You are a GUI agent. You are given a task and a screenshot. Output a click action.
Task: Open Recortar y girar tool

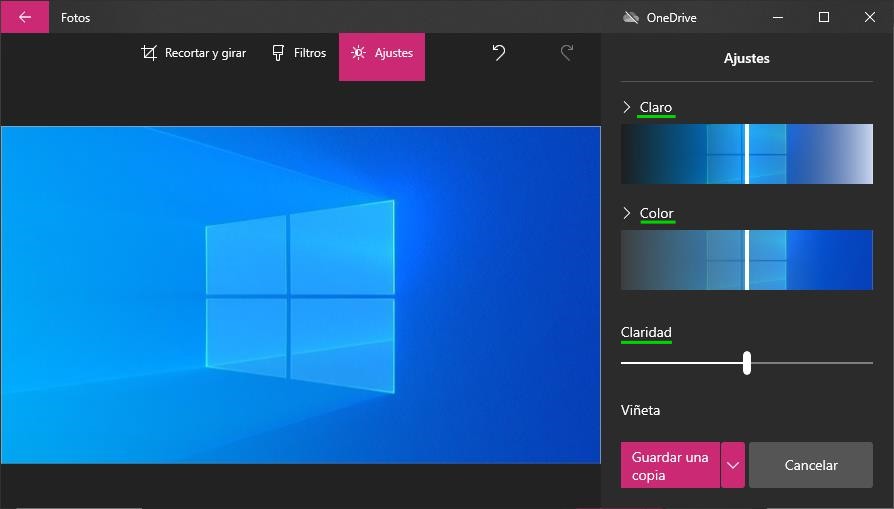[x=194, y=53]
